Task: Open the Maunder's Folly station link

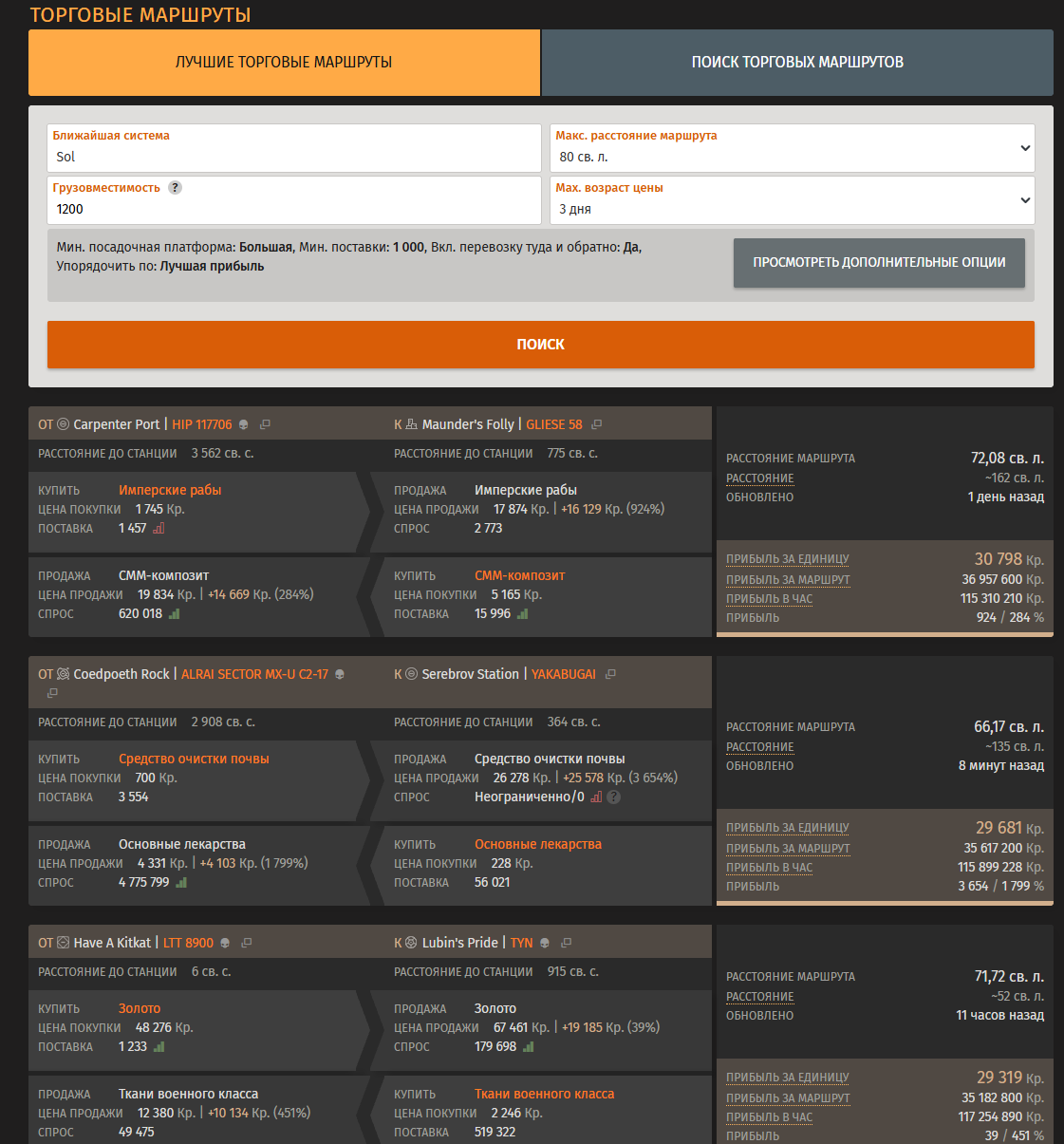Action: pos(468,424)
